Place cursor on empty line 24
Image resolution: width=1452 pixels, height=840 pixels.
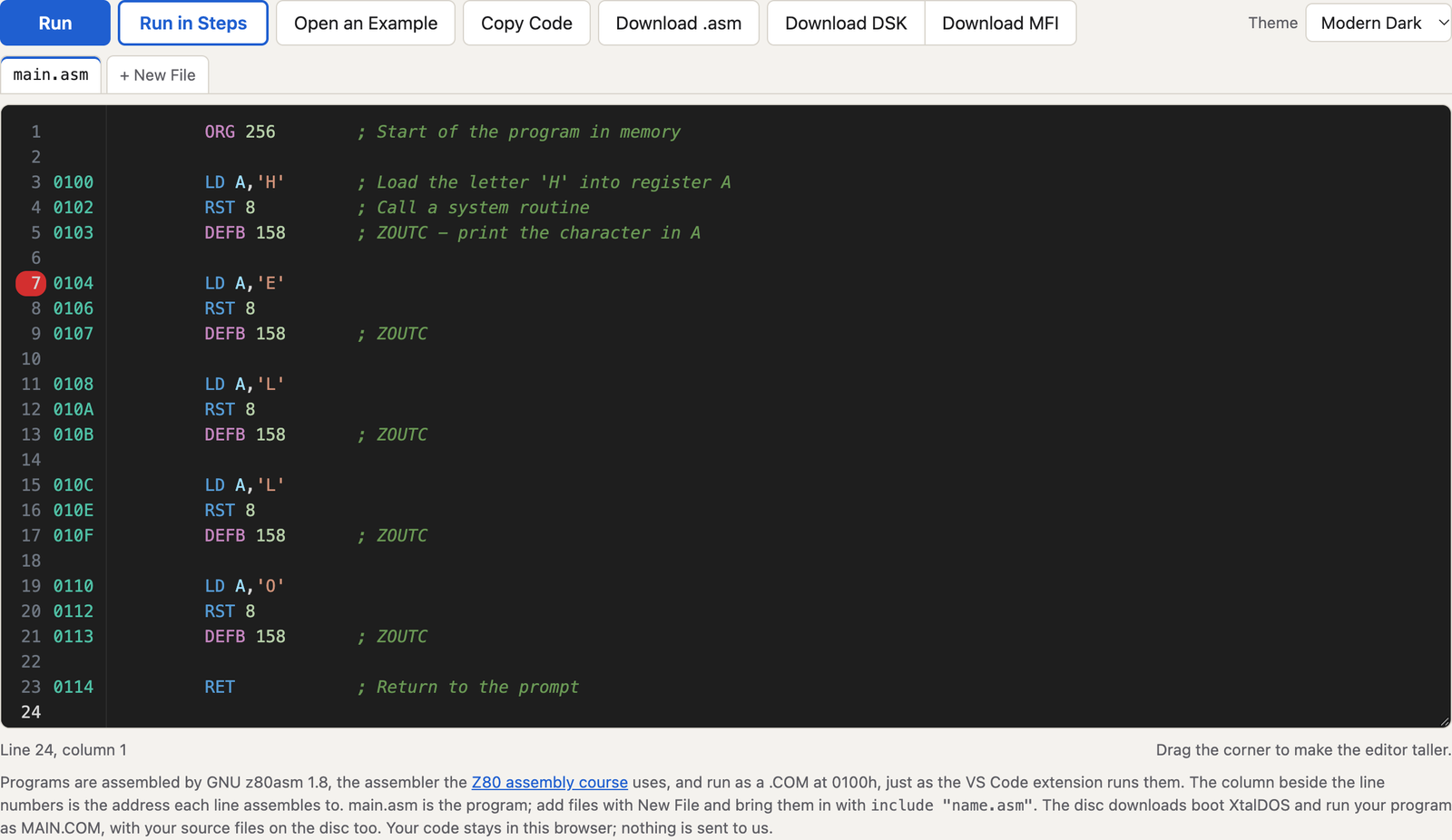tap(779, 712)
